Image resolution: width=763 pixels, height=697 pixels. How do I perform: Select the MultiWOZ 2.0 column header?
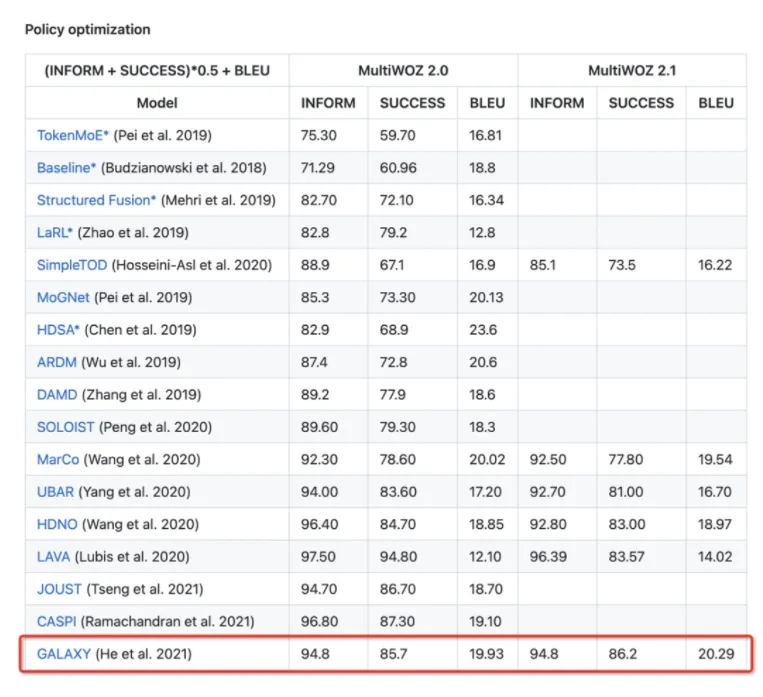click(x=403, y=71)
